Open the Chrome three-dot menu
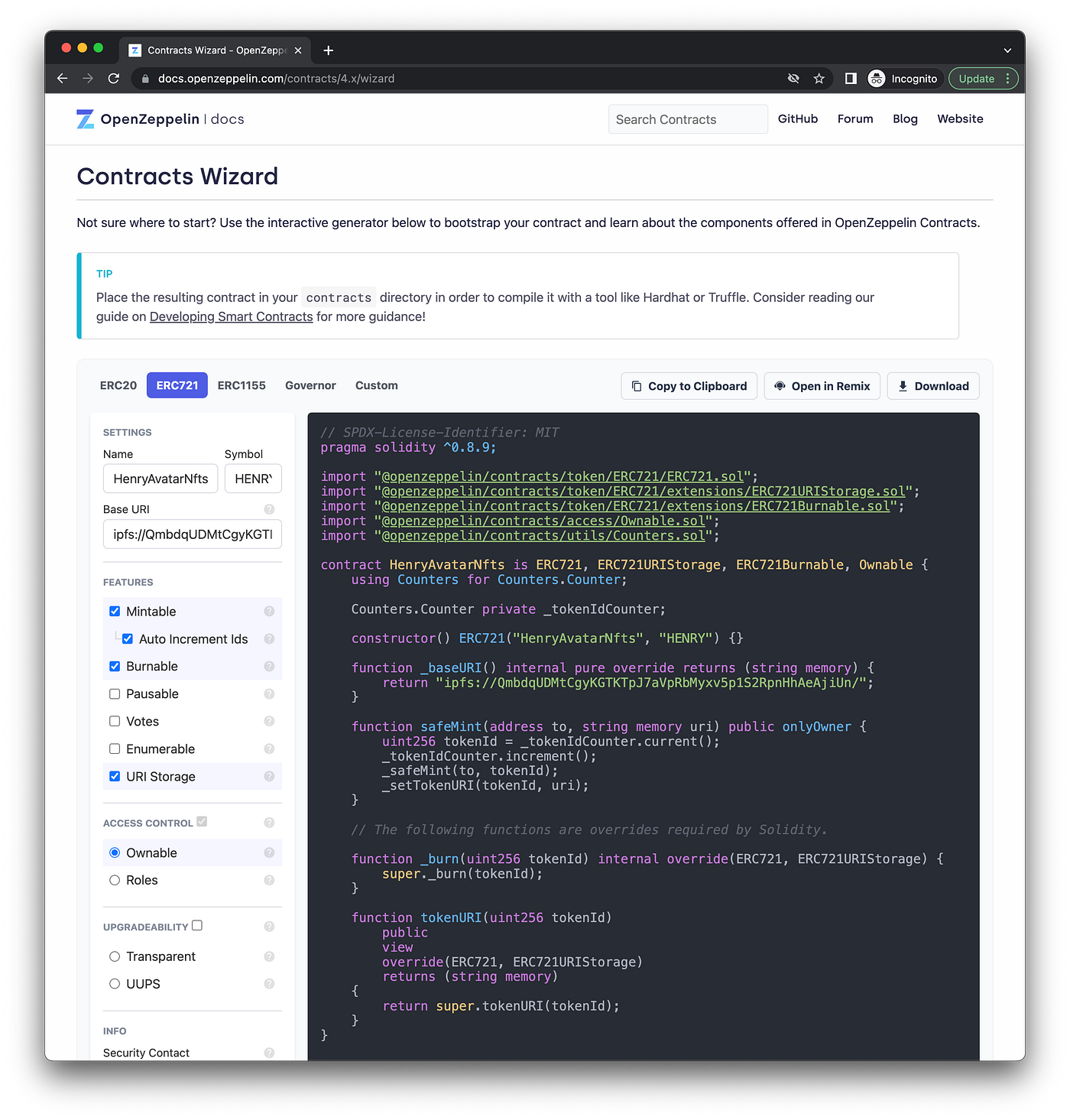This screenshot has height=1120, width=1070. [1008, 79]
